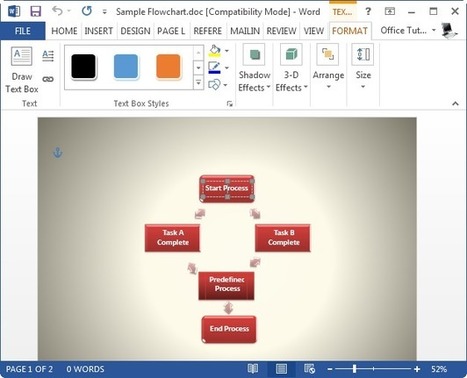Open the Text Box Styles dialog launcher
Screen dimensions: 467x378
point(229,104)
